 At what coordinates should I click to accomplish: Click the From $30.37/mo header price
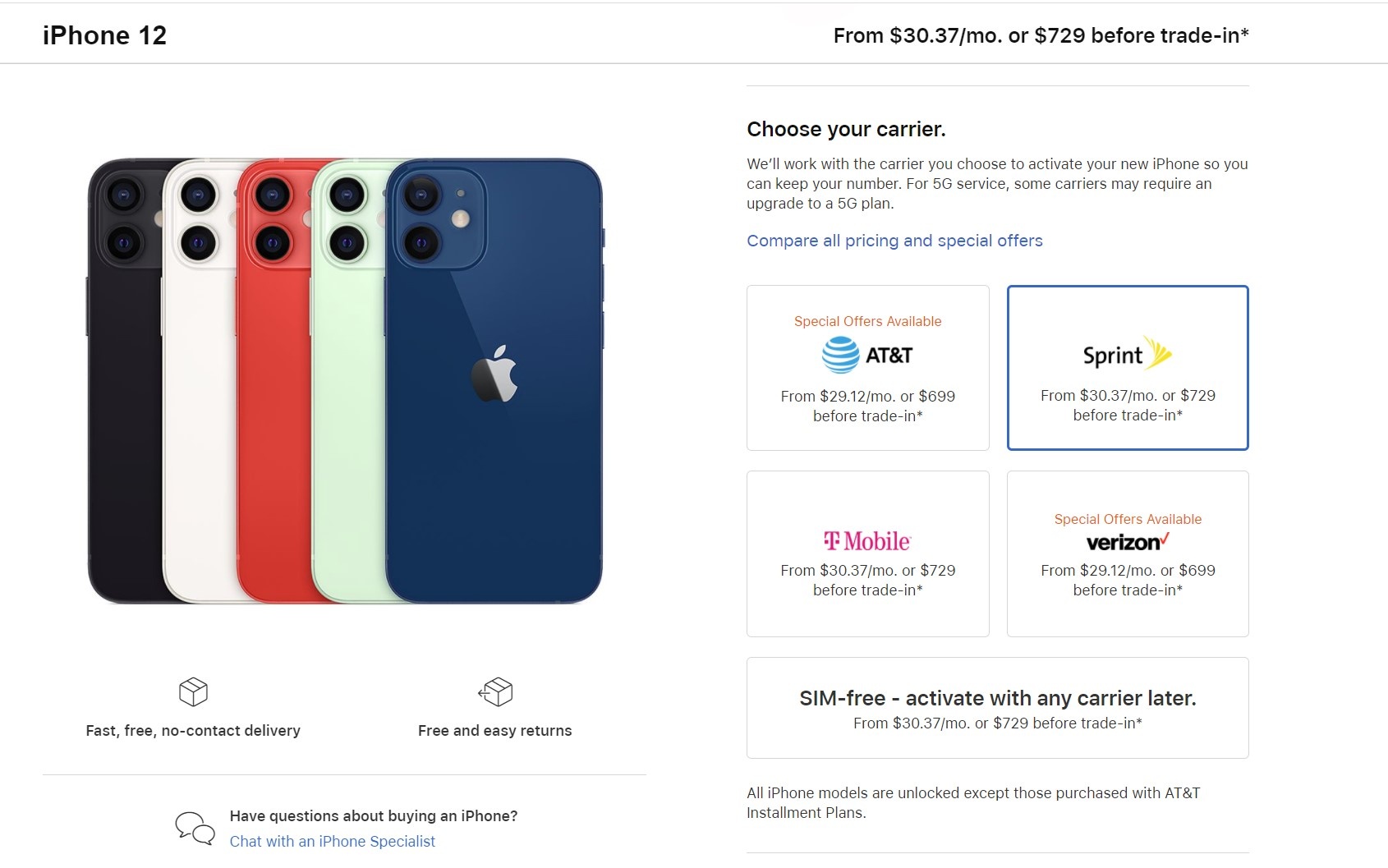point(1039,35)
